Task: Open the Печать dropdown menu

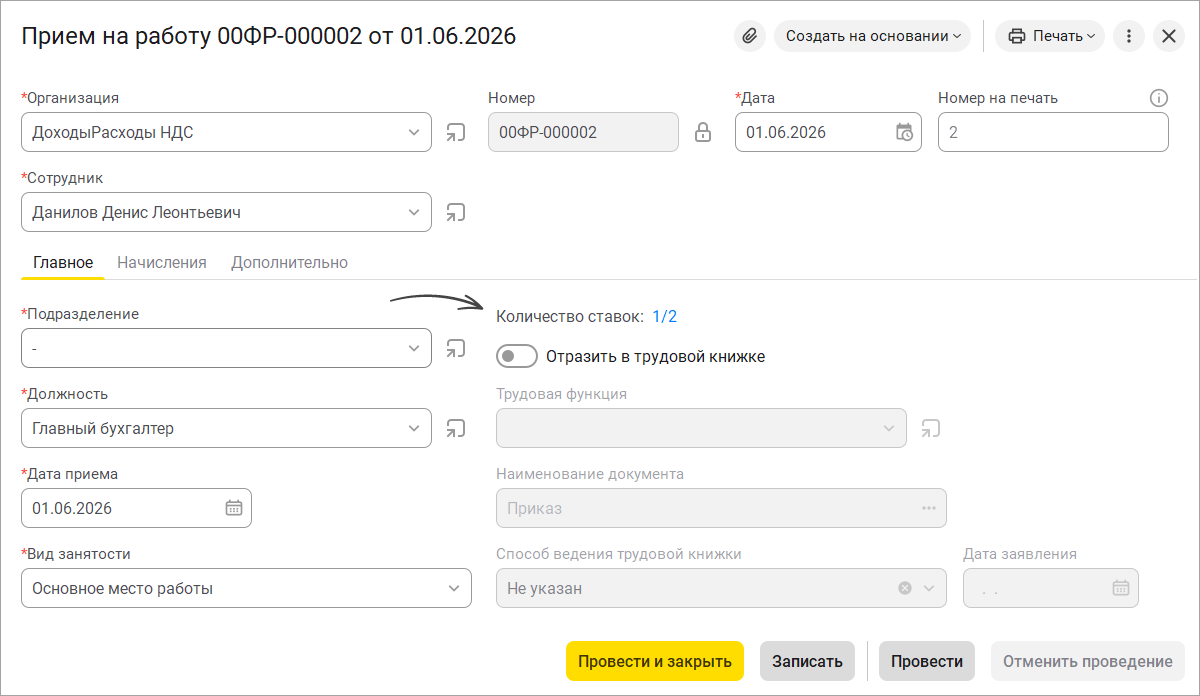Action: tap(1050, 36)
